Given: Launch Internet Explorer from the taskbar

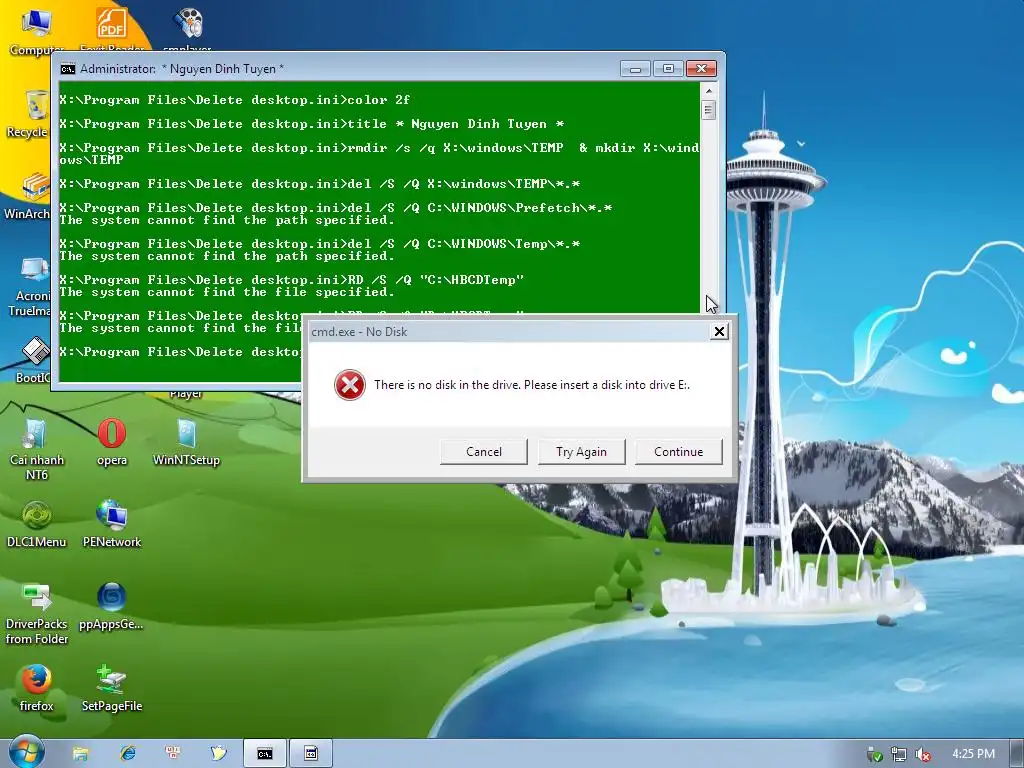Looking at the screenshot, I should coord(128,754).
